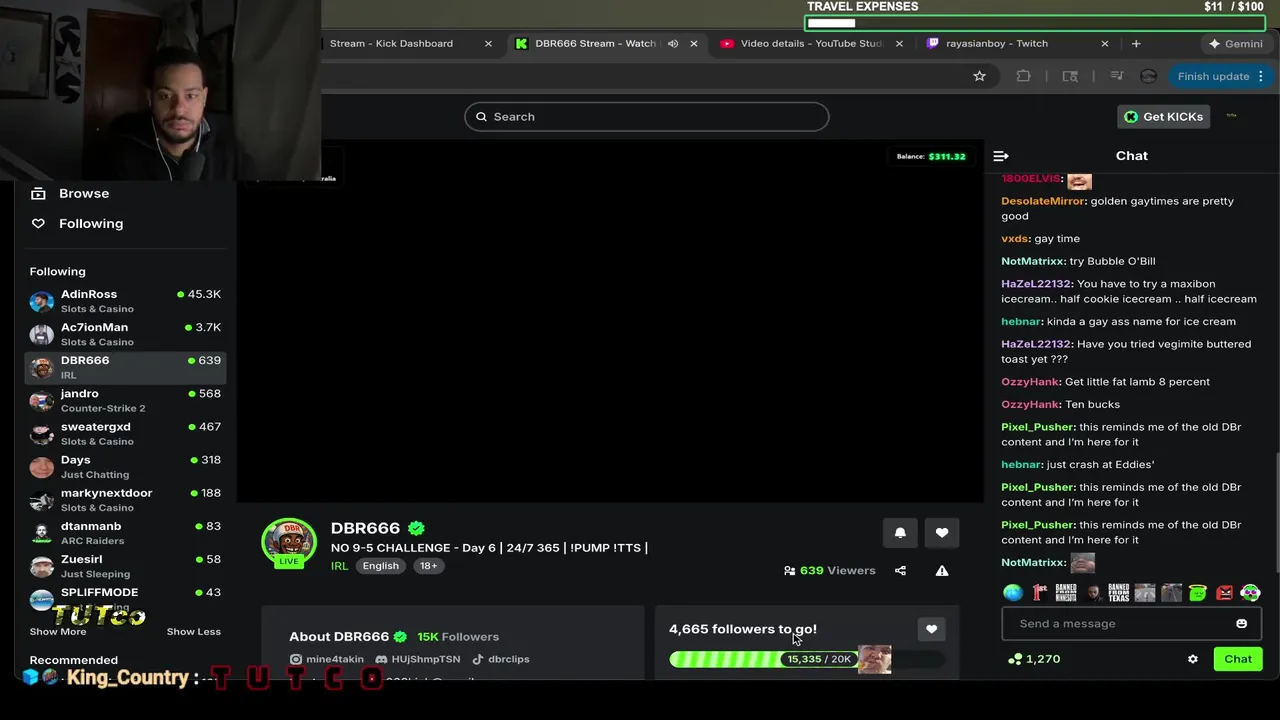Open the emoji picker in chat input

coord(1241,624)
